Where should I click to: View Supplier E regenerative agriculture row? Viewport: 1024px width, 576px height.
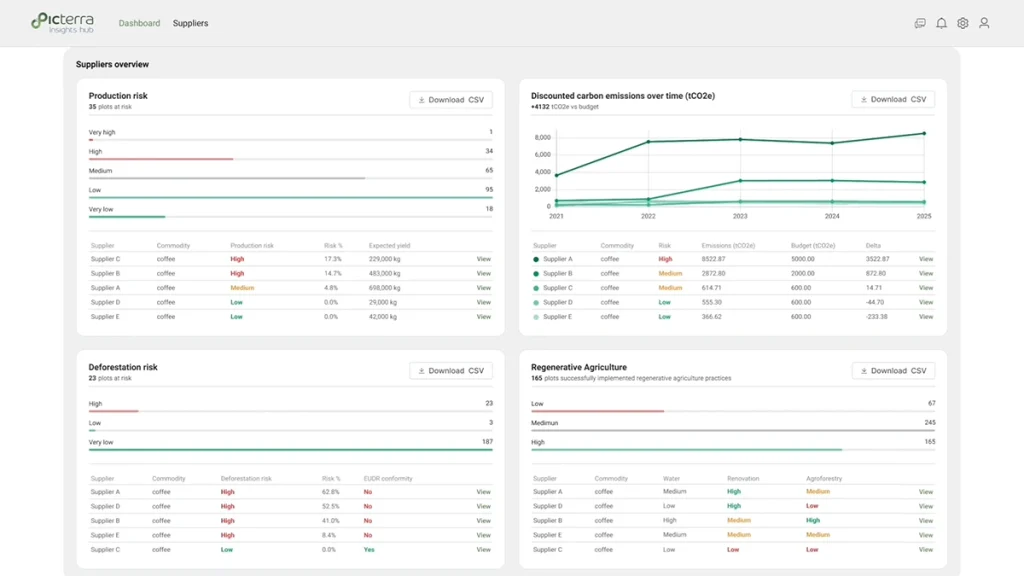pos(925,535)
